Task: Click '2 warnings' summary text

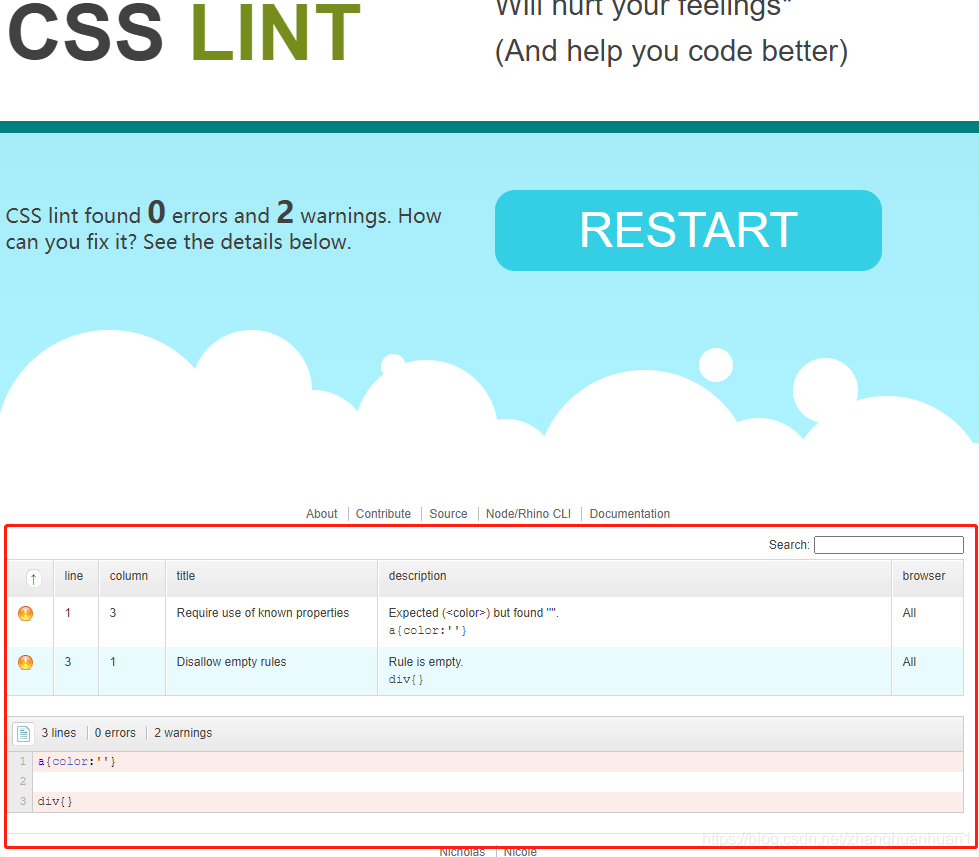Action: (183, 733)
